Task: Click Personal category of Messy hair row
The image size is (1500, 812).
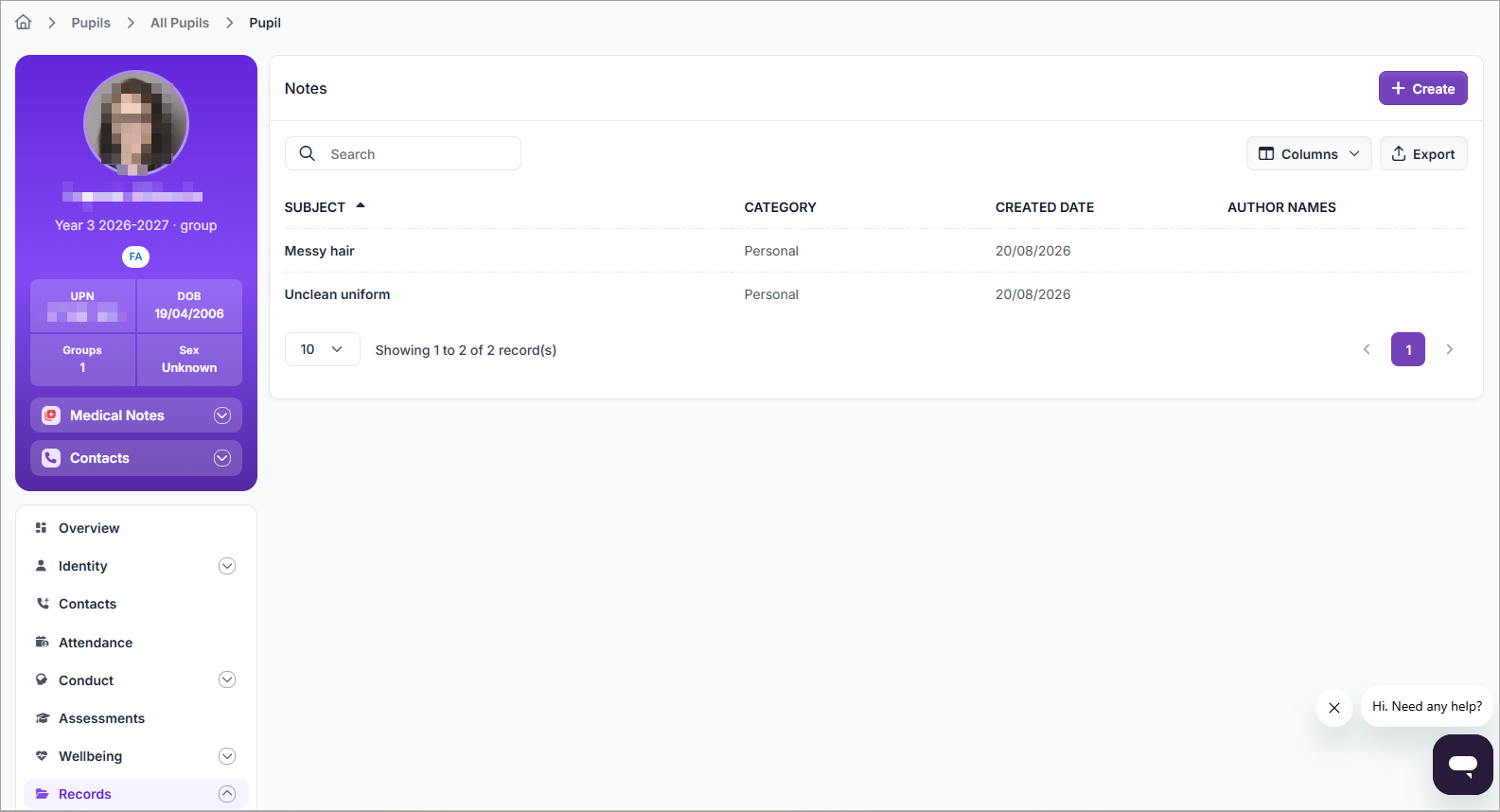Action: pos(771,251)
